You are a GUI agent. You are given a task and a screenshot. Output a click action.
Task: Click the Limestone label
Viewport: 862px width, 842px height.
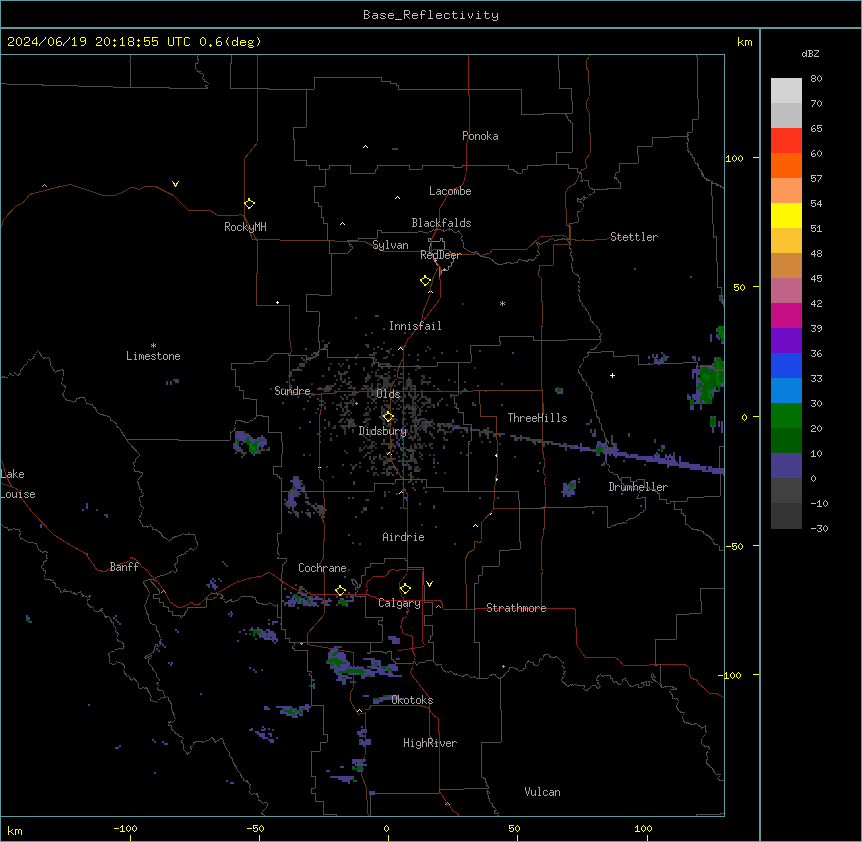pos(153,356)
